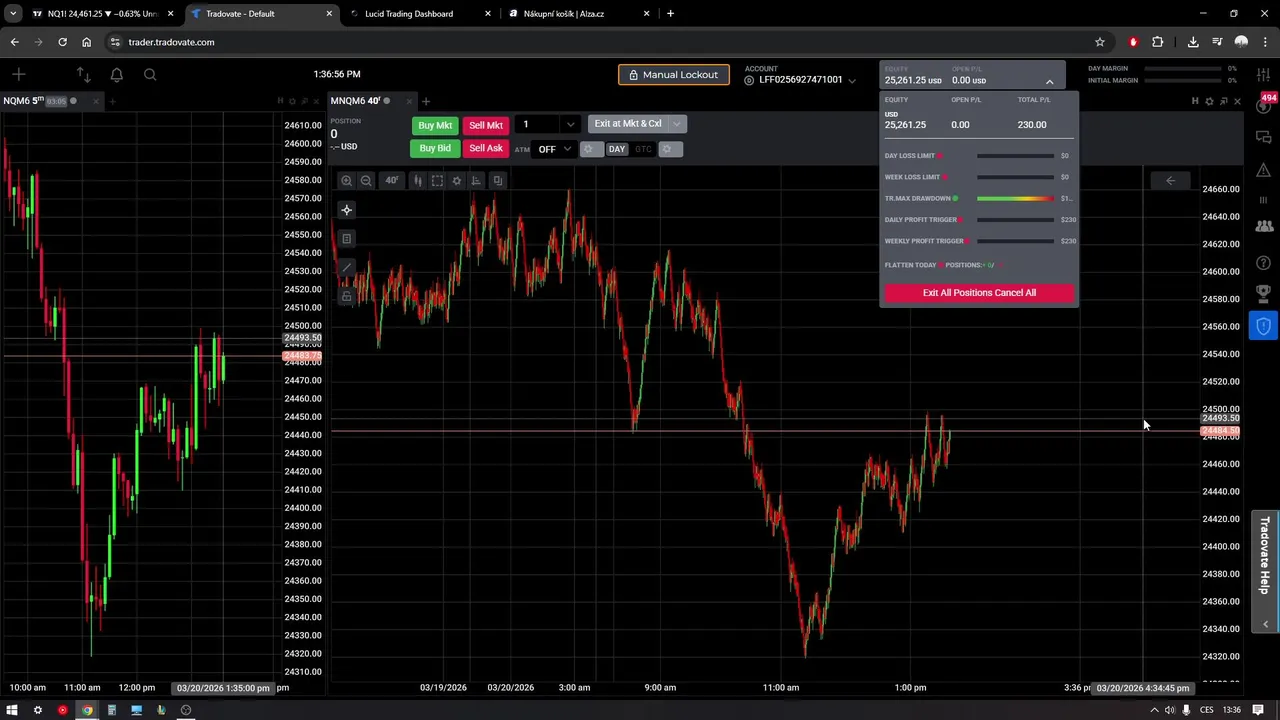Click the Manual Lockout button
The image size is (1280, 720).
[674, 75]
